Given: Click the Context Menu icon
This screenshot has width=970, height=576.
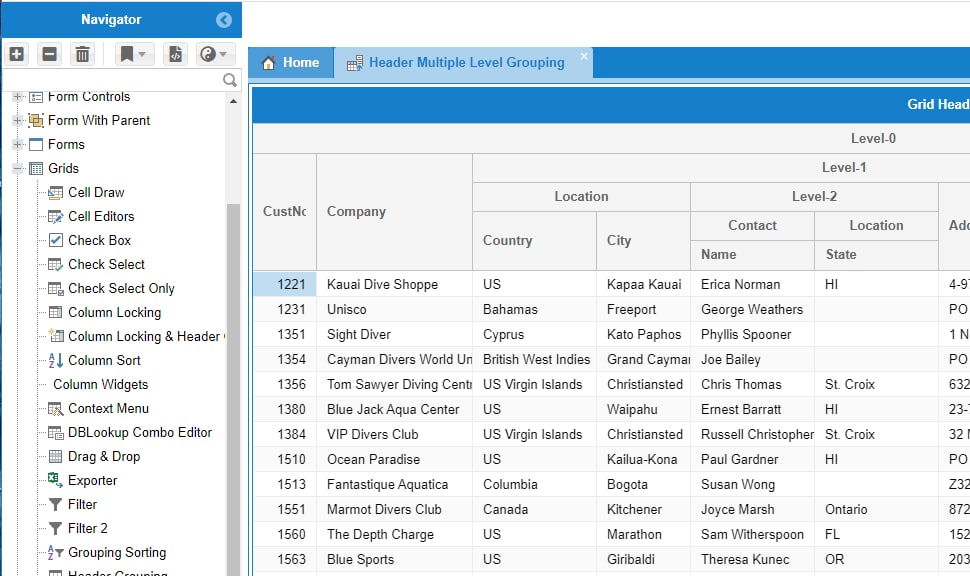Looking at the screenshot, I should coord(56,408).
